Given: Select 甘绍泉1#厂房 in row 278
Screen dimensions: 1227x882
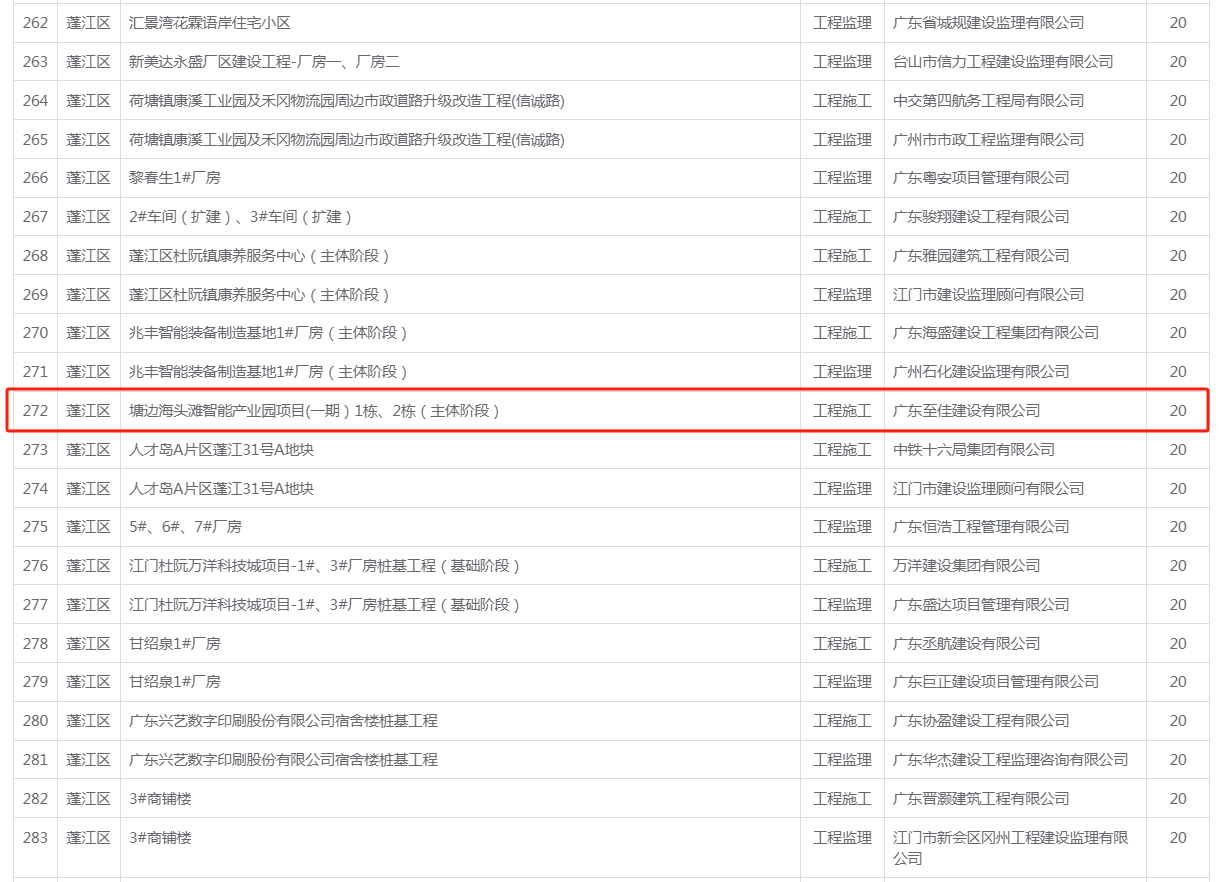Looking at the screenshot, I should pos(175,643).
